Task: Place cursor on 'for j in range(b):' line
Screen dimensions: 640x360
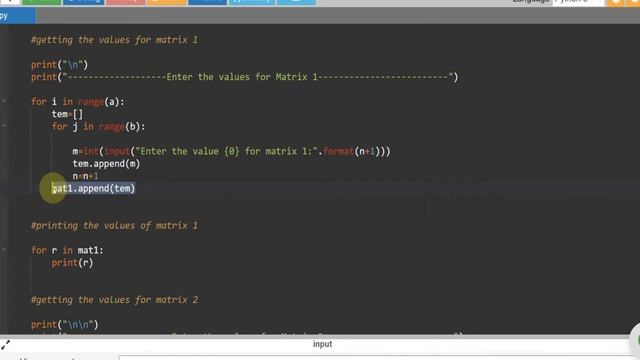Action: (98, 127)
